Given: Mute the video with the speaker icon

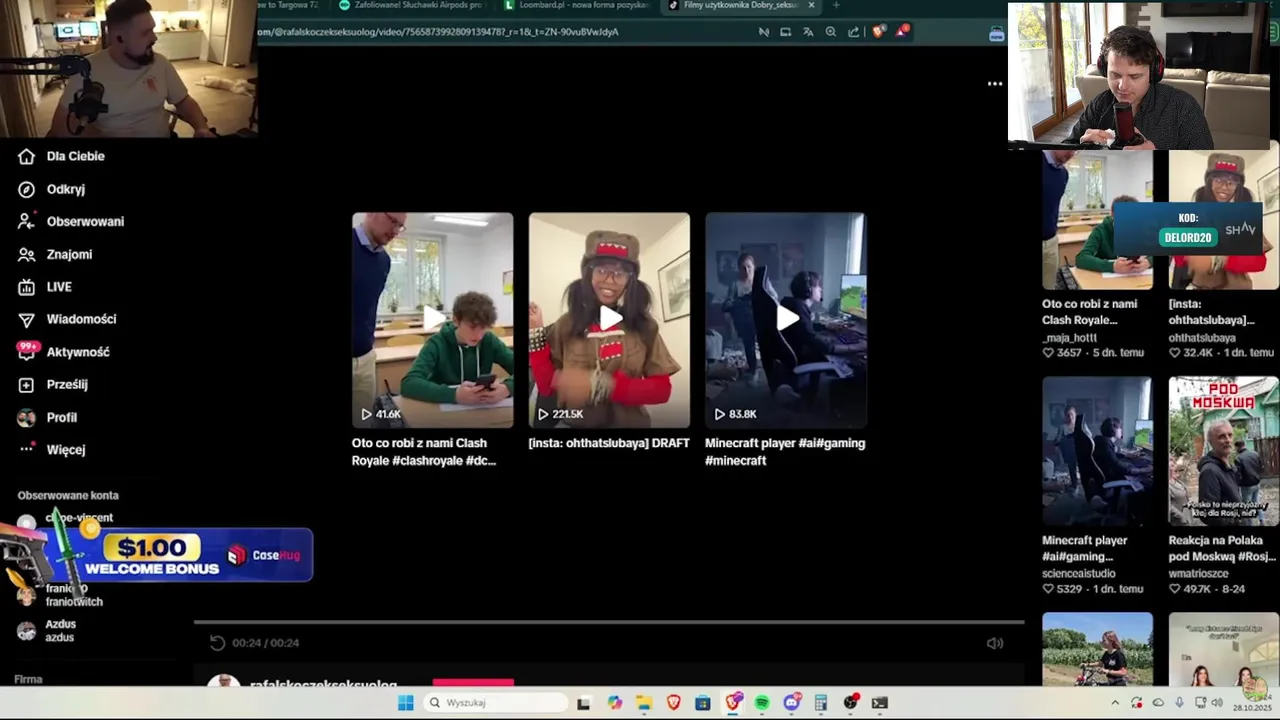Looking at the screenshot, I should coord(994,644).
